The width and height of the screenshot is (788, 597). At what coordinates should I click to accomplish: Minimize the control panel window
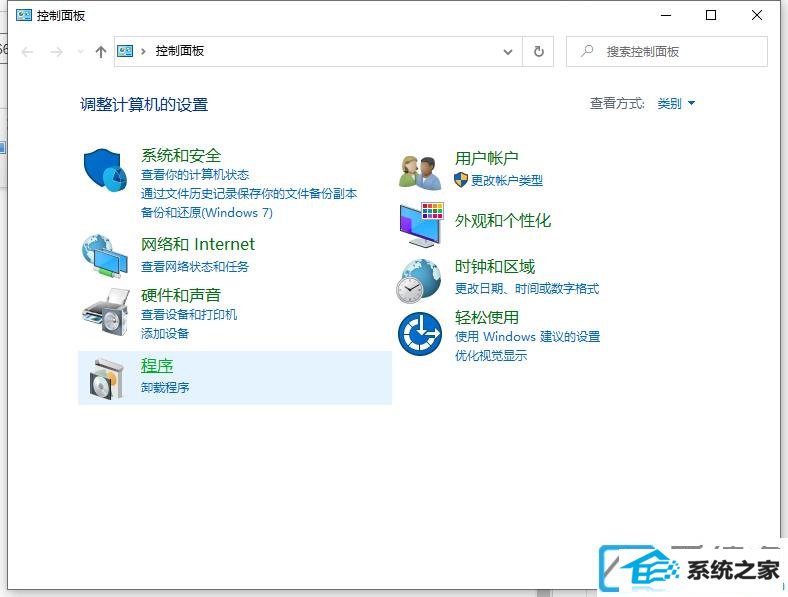666,16
